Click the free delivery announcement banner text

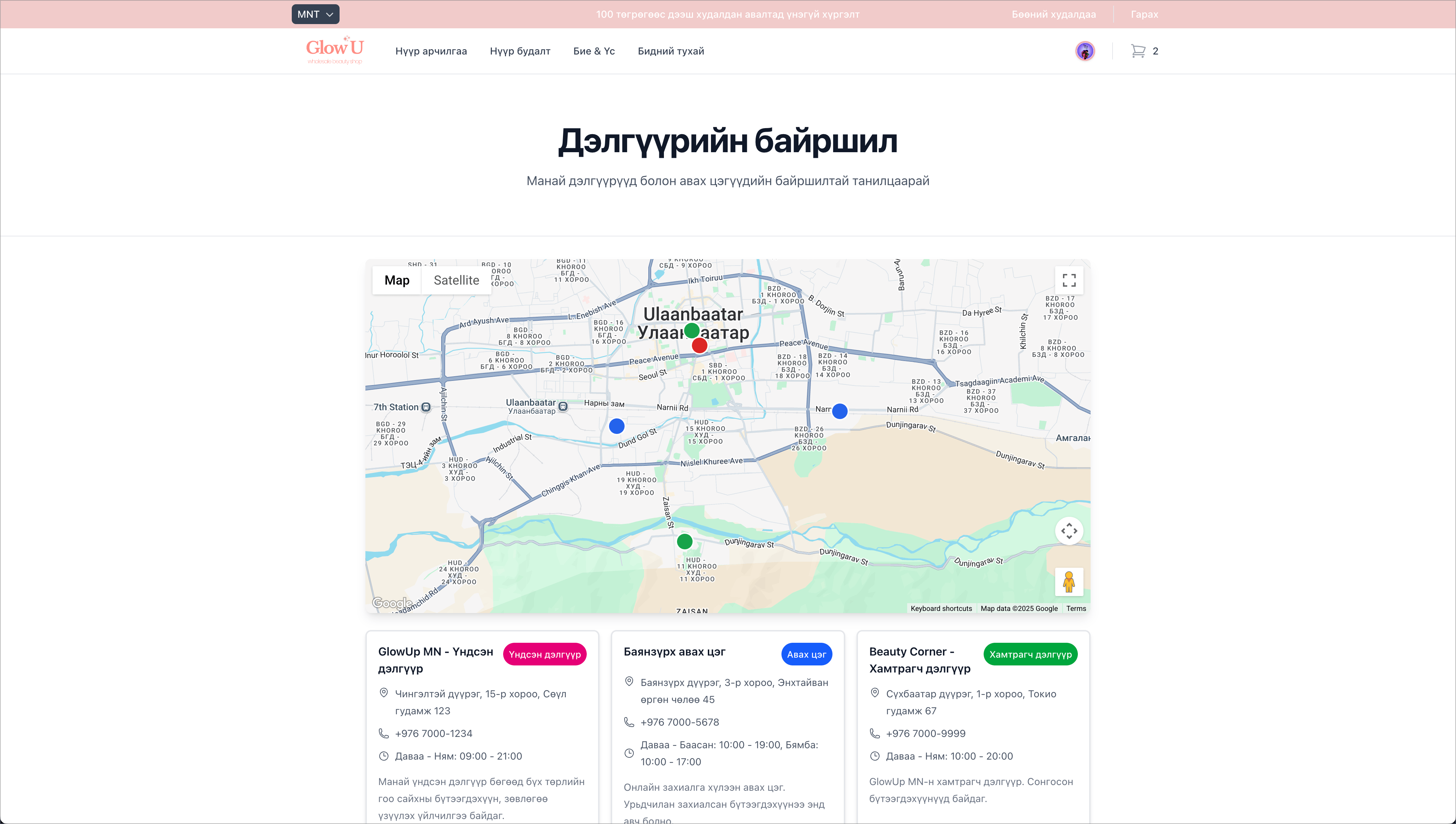727,14
